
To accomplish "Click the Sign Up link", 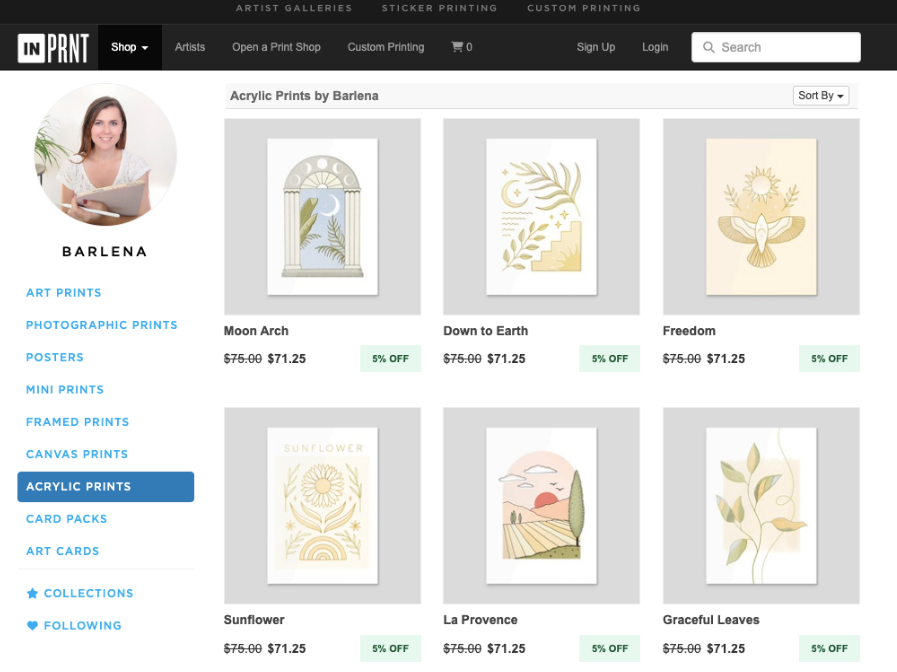I will [x=596, y=47].
